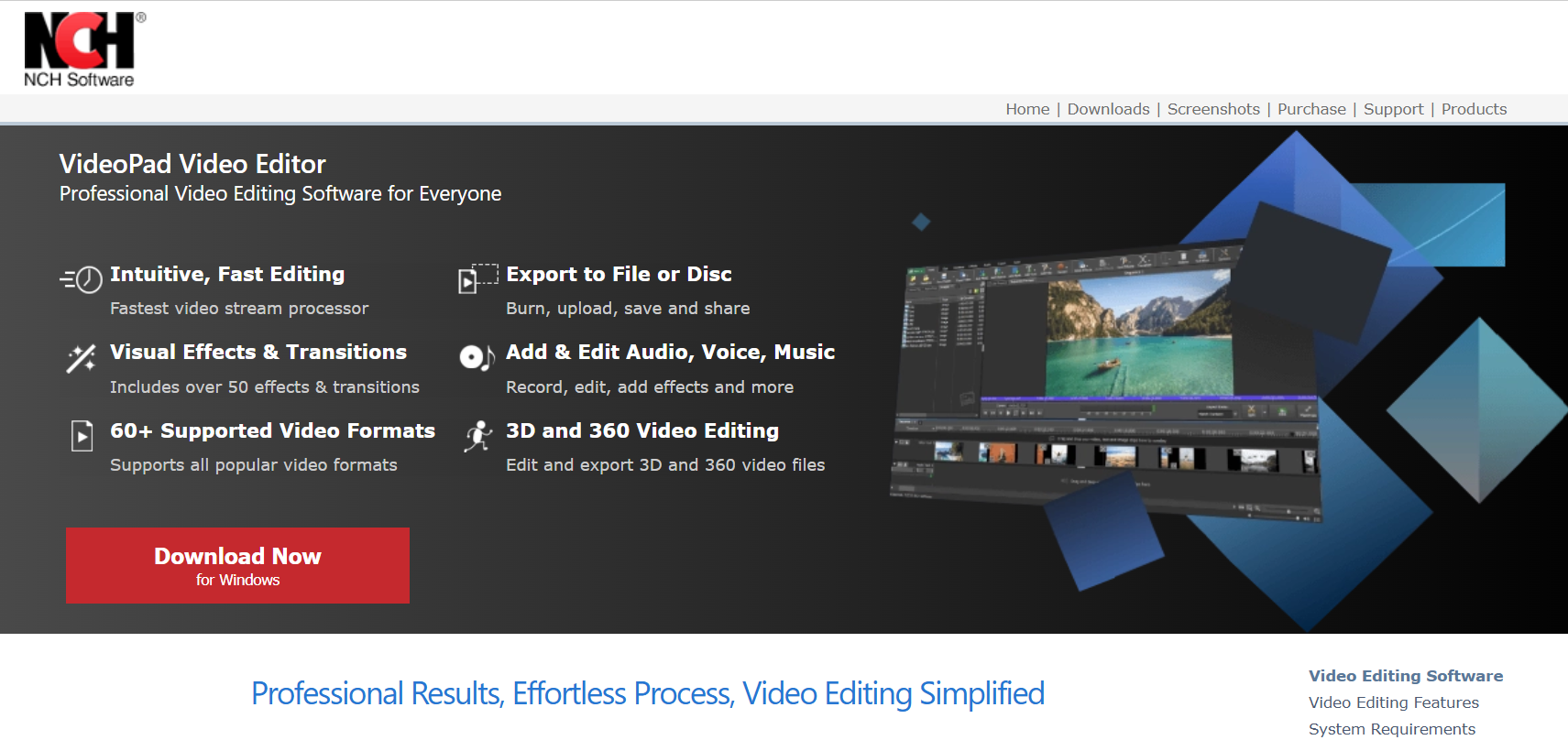Screen dimensions: 1568x740
Task: Click the 3D and 360 Video Editing heading
Action: [x=641, y=430]
